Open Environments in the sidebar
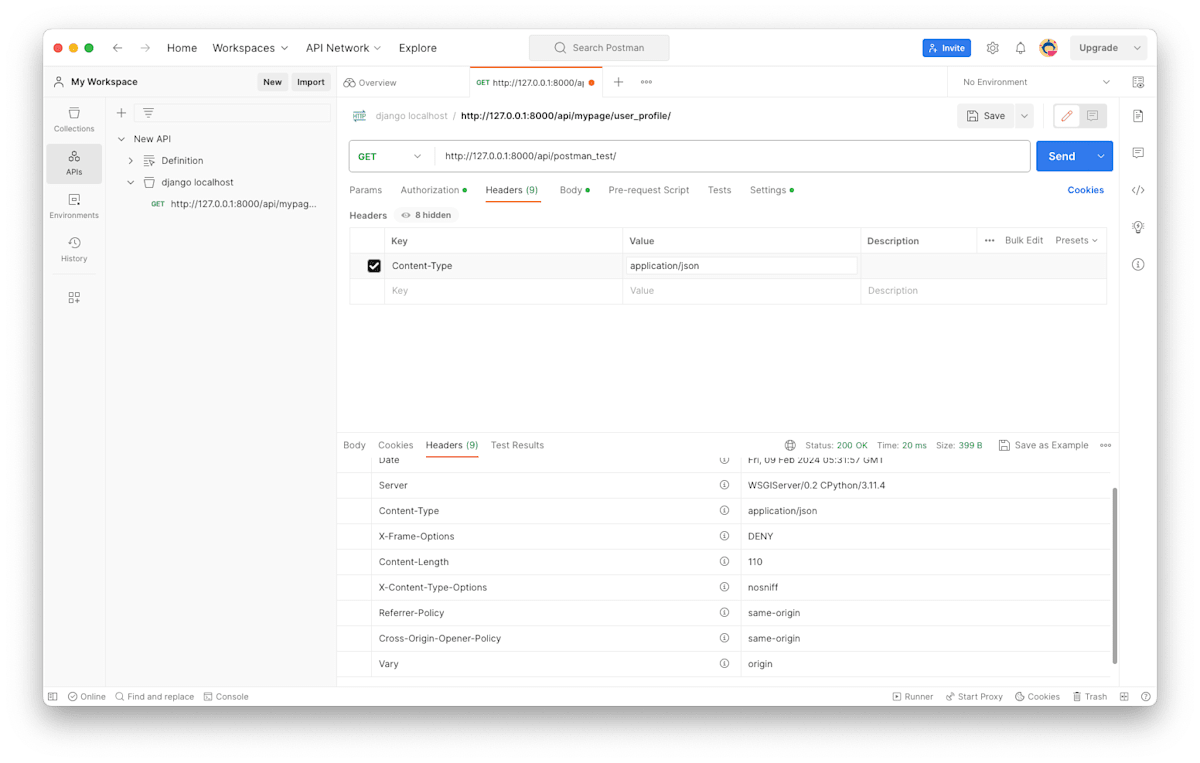The width and height of the screenshot is (1200, 763). [x=74, y=207]
